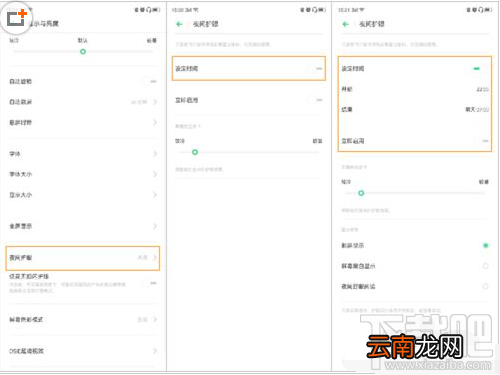This screenshot has height=375, width=500.
Task: Click the battery icon in the middle screen's status bar
Action: pos(322,10)
